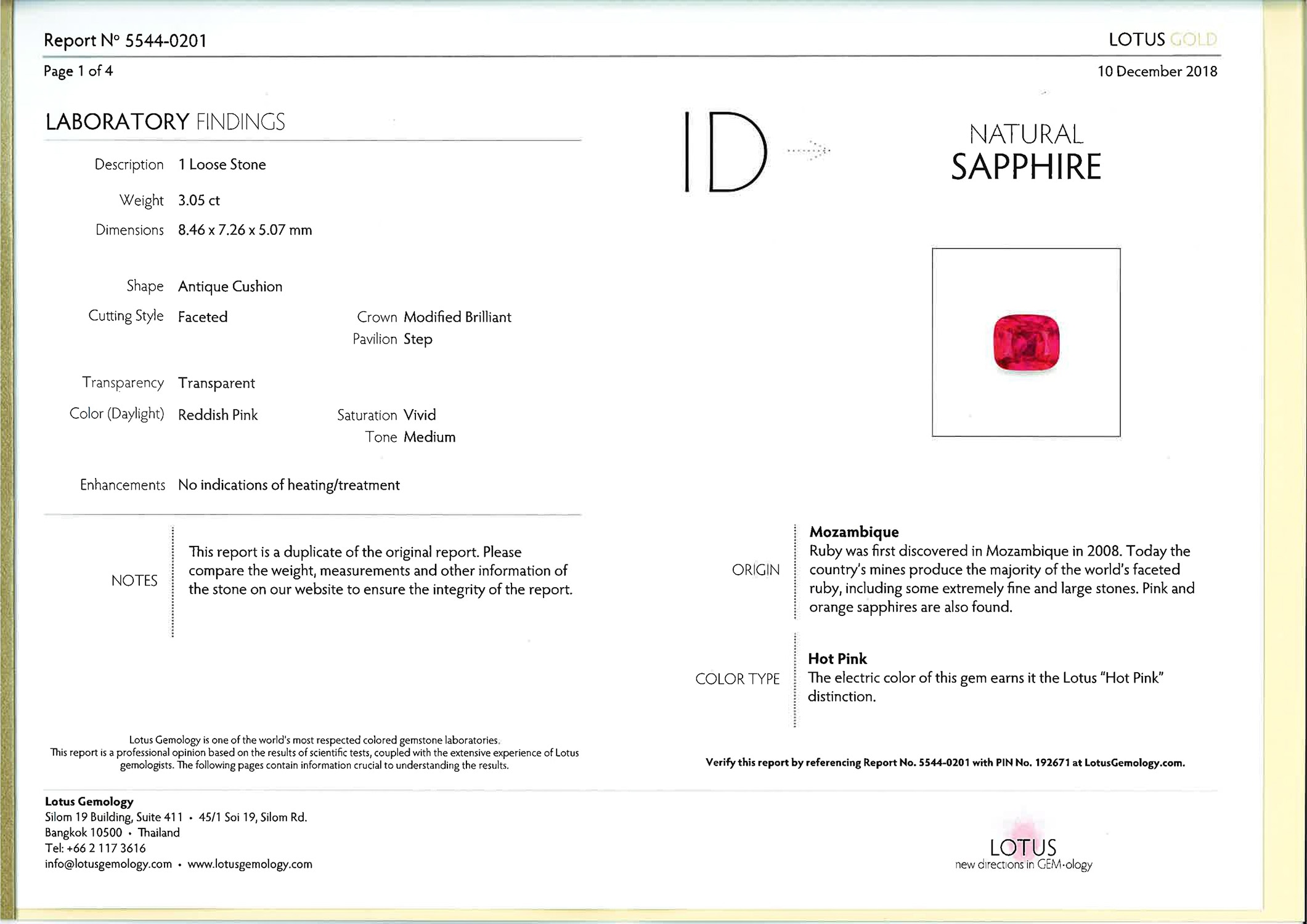This screenshot has width=1307, height=924.
Task: Click the Mozambique origin heading
Action: [853, 532]
